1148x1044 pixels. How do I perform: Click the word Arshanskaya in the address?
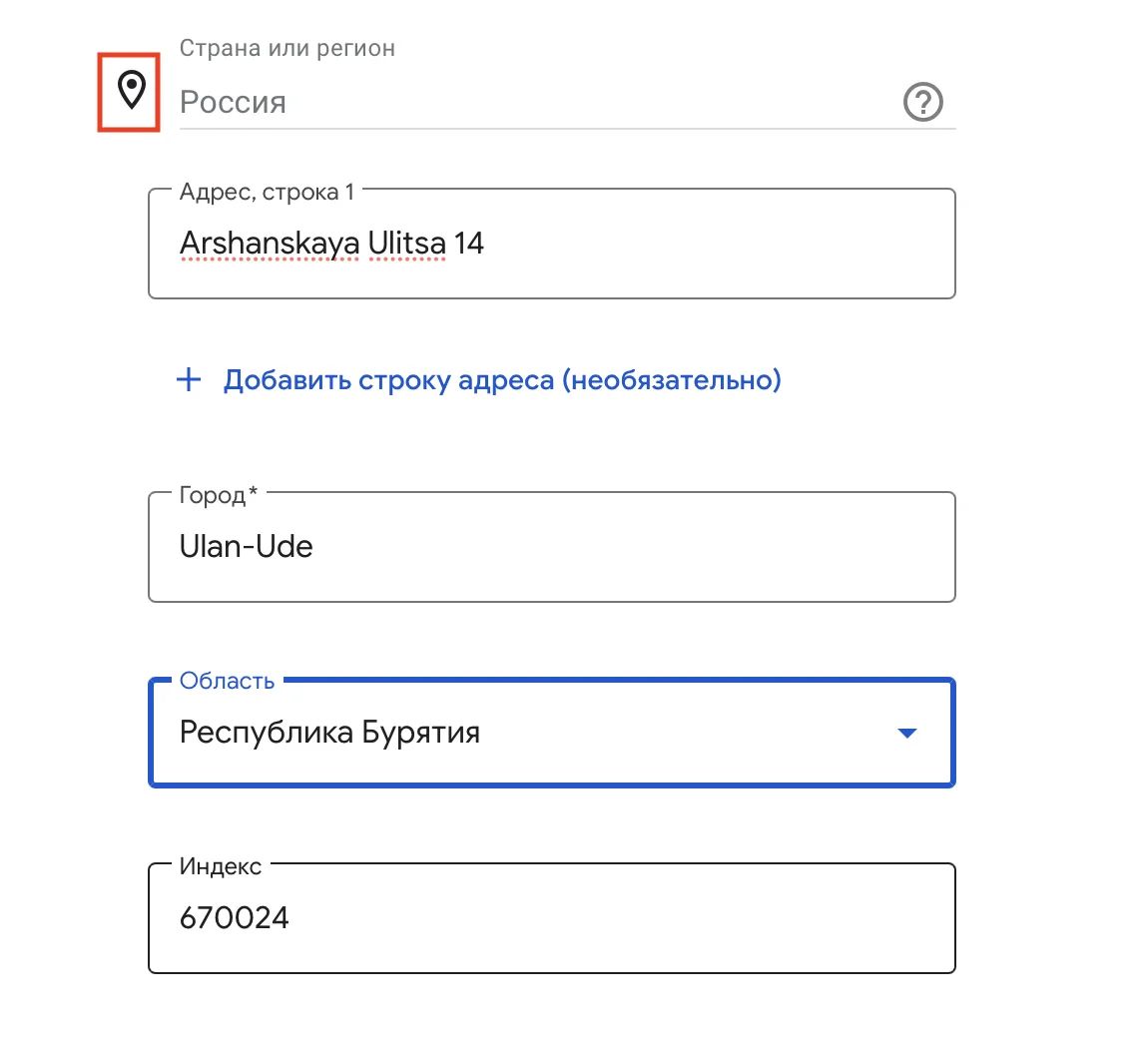[x=270, y=244]
